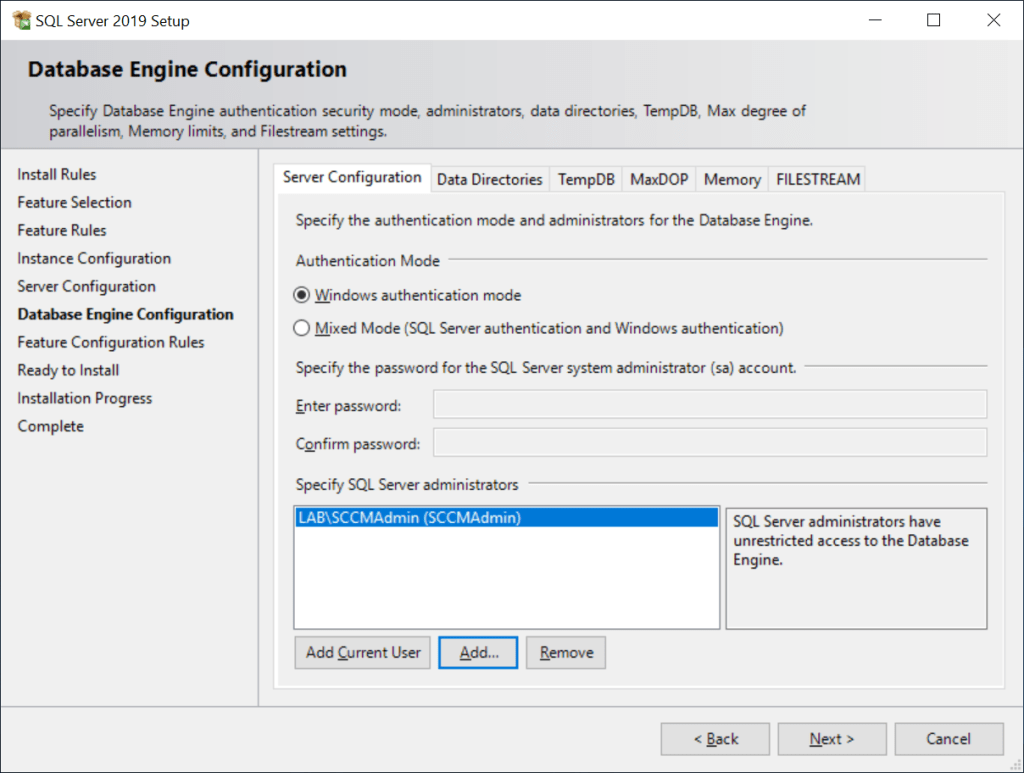The height and width of the screenshot is (773, 1024).
Task: Click the Add Current User button
Action: [x=363, y=653]
